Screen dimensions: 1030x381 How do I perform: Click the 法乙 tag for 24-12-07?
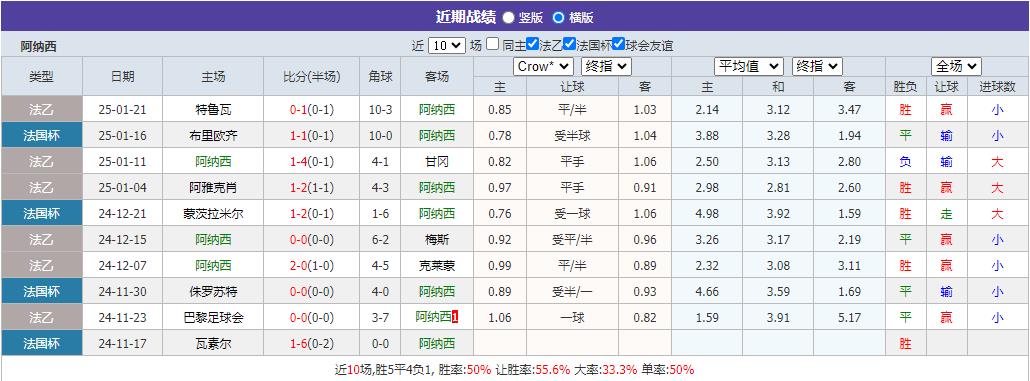click(41, 265)
